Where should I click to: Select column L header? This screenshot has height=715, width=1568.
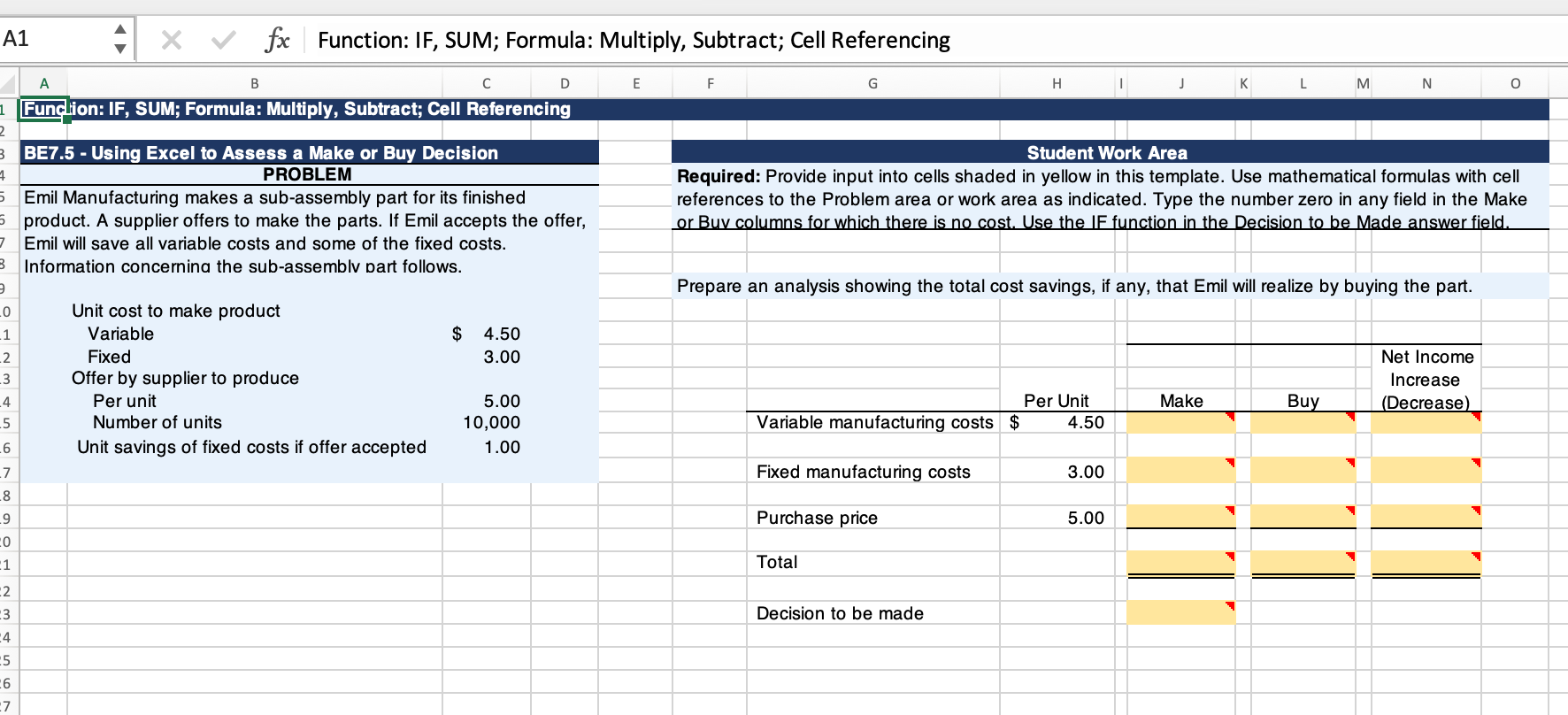click(1303, 84)
